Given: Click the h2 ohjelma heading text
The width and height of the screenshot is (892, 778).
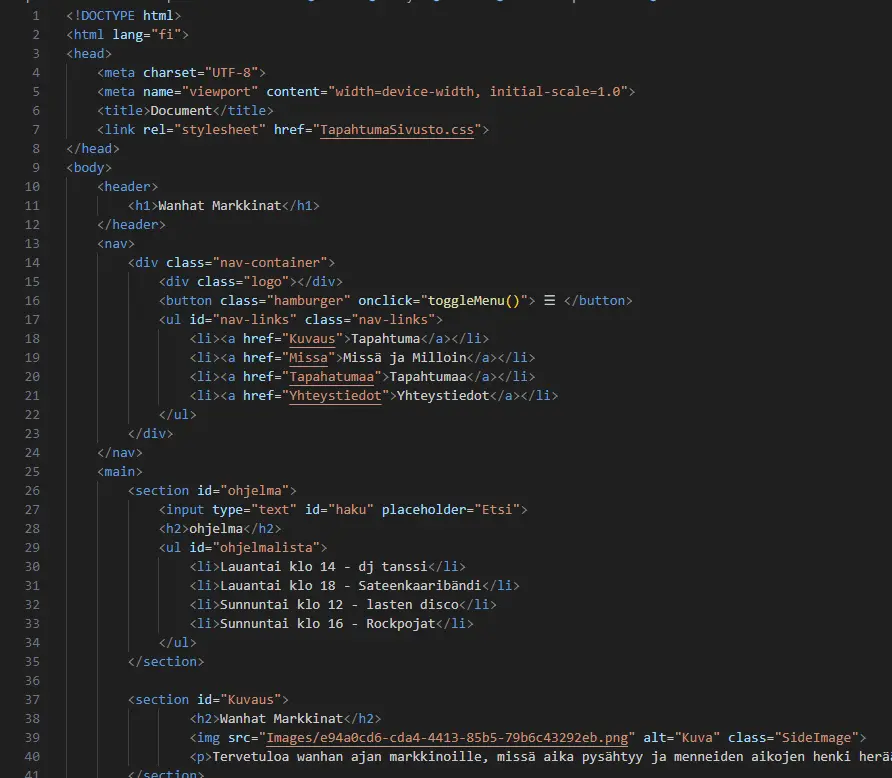Looking at the screenshot, I should coord(216,529).
